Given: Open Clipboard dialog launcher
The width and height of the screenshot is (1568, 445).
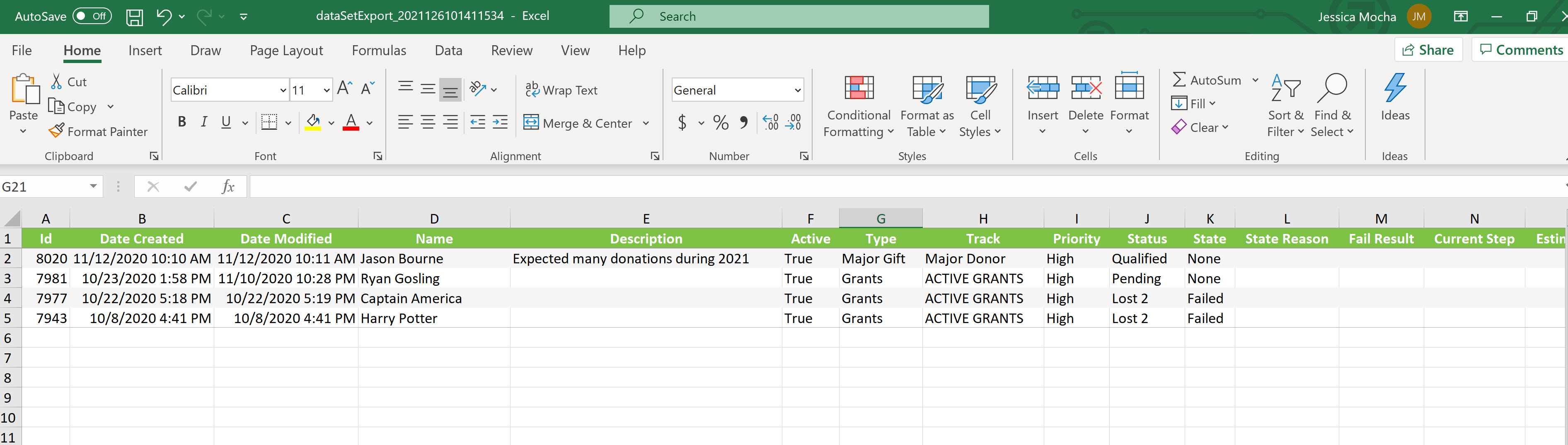Looking at the screenshot, I should [x=154, y=156].
